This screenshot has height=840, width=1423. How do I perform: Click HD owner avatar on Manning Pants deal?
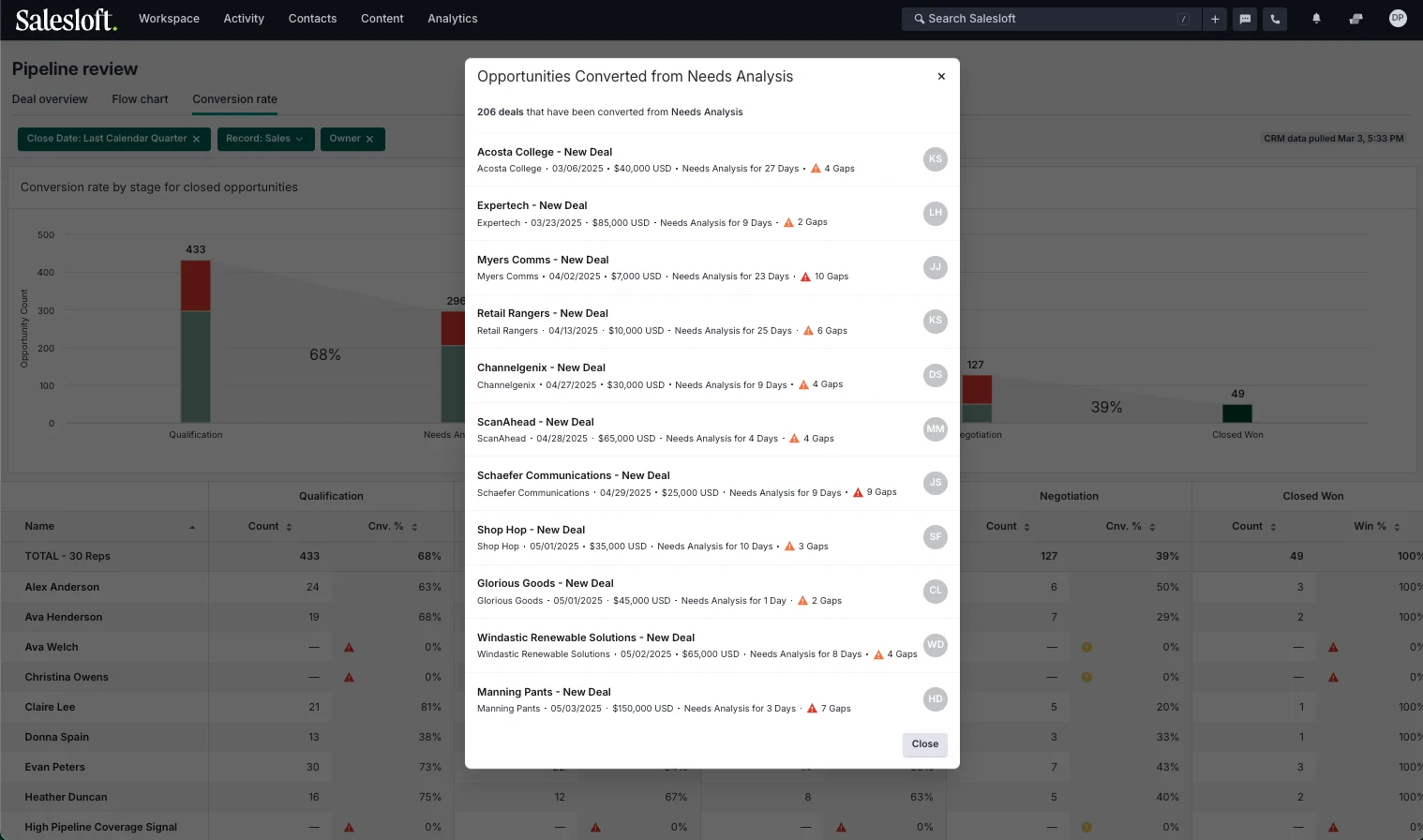pyautogui.click(x=936, y=699)
